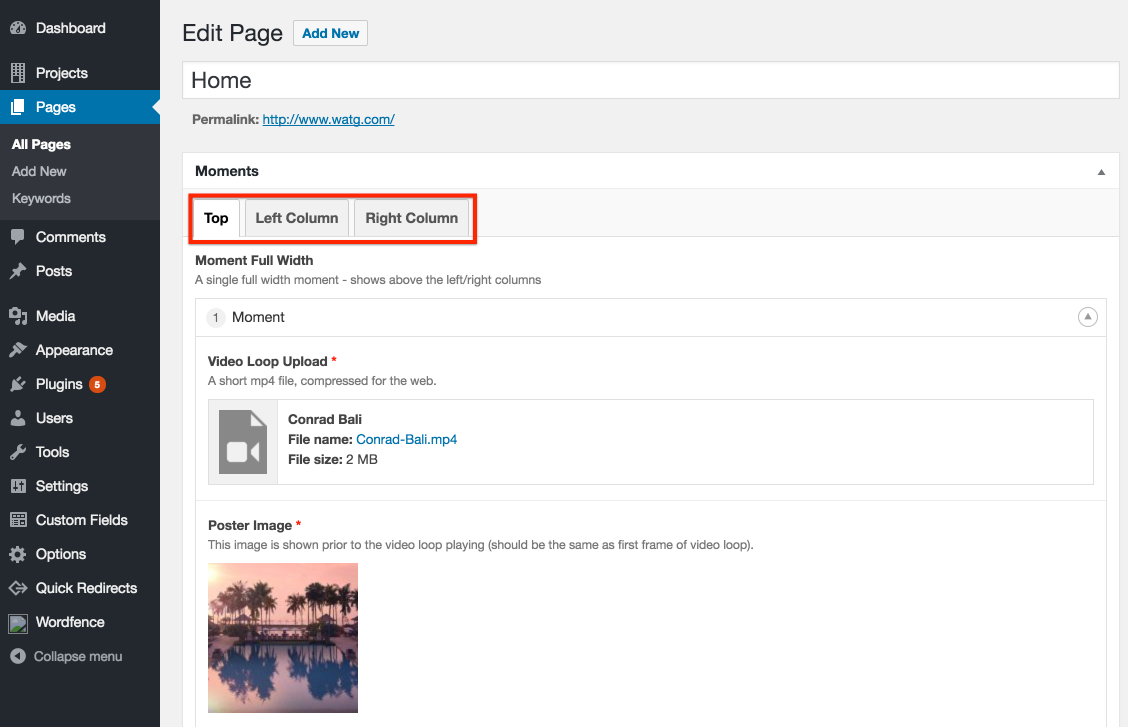The height and width of the screenshot is (727, 1128).
Task: Click the Tools wrench icon
Action: click(18, 452)
